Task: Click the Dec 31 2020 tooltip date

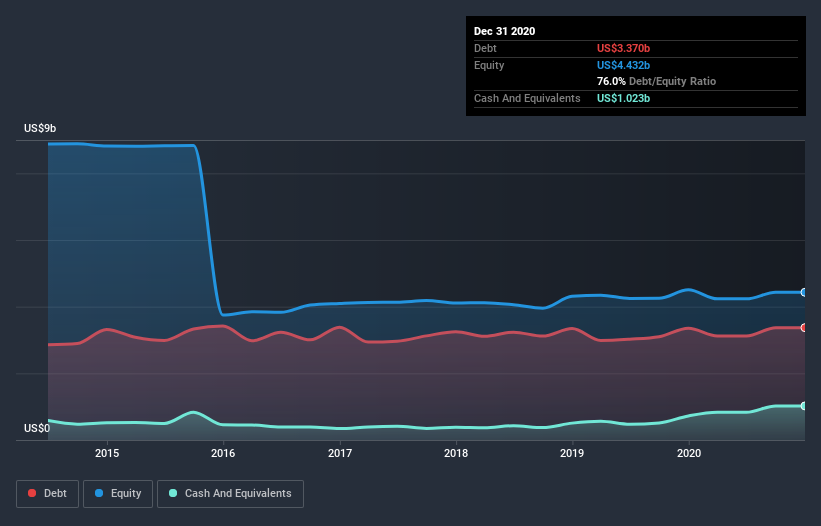Action: coord(504,31)
